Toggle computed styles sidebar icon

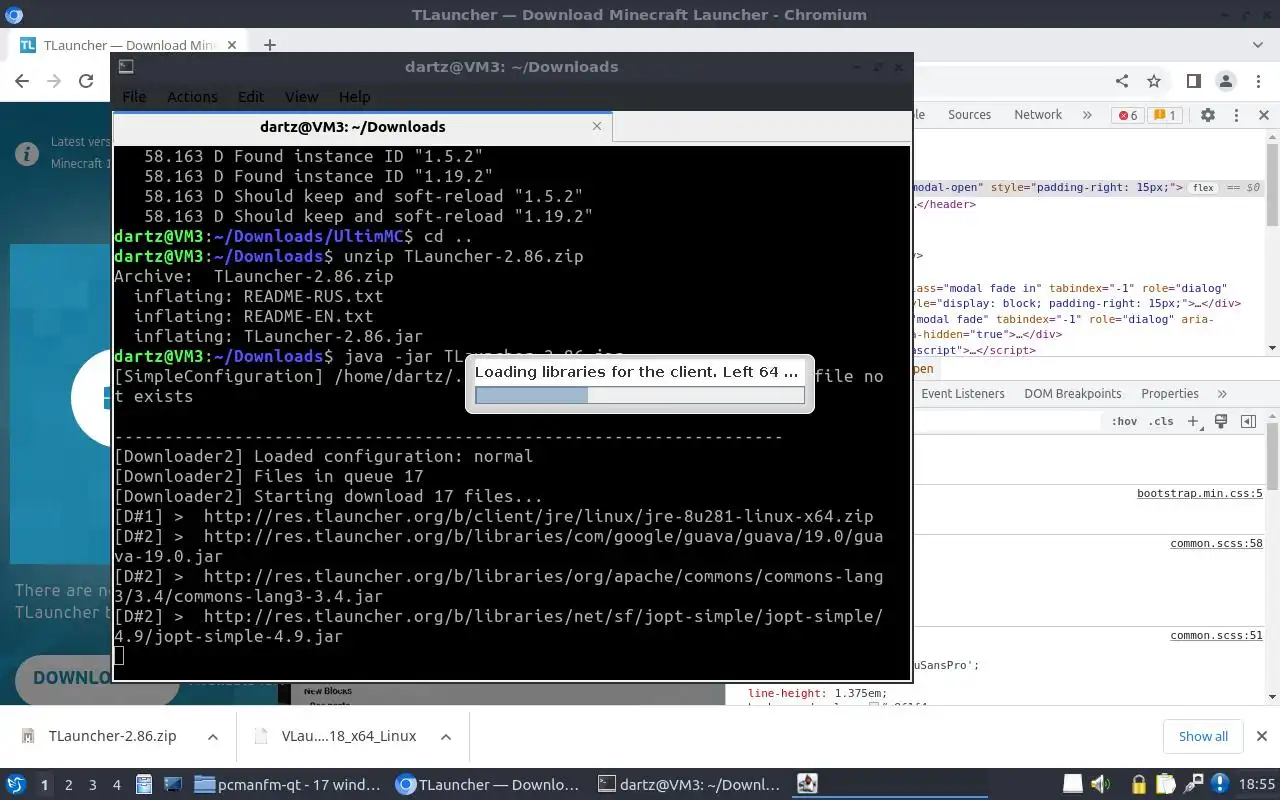pyautogui.click(x=1248, y=422)
